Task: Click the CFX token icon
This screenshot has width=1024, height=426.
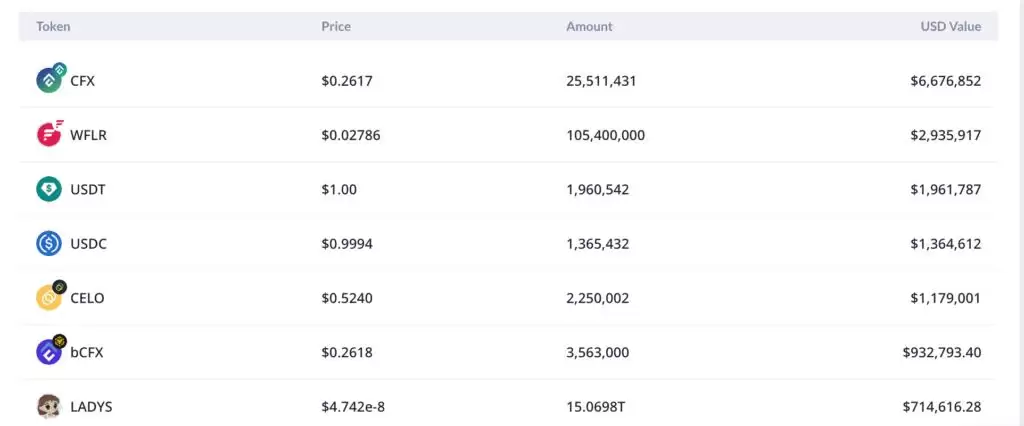Action: [50, 80]
